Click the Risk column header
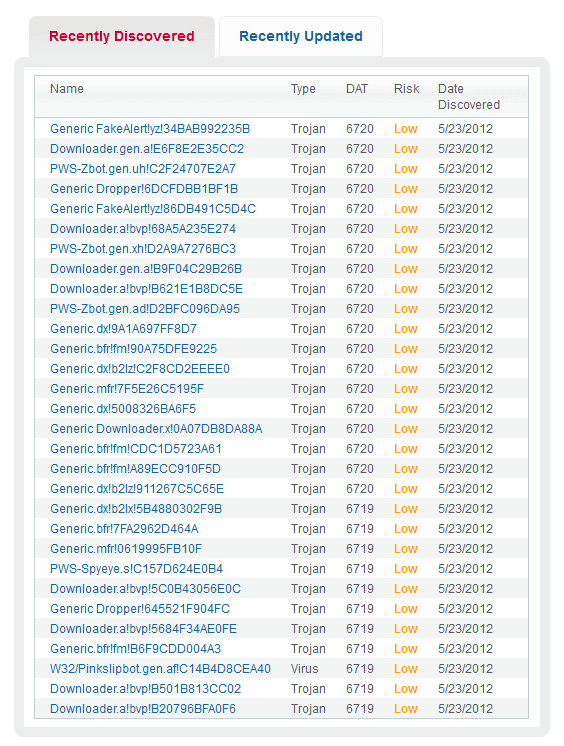This screenshot has height=746, width=564. click(406, 89)
